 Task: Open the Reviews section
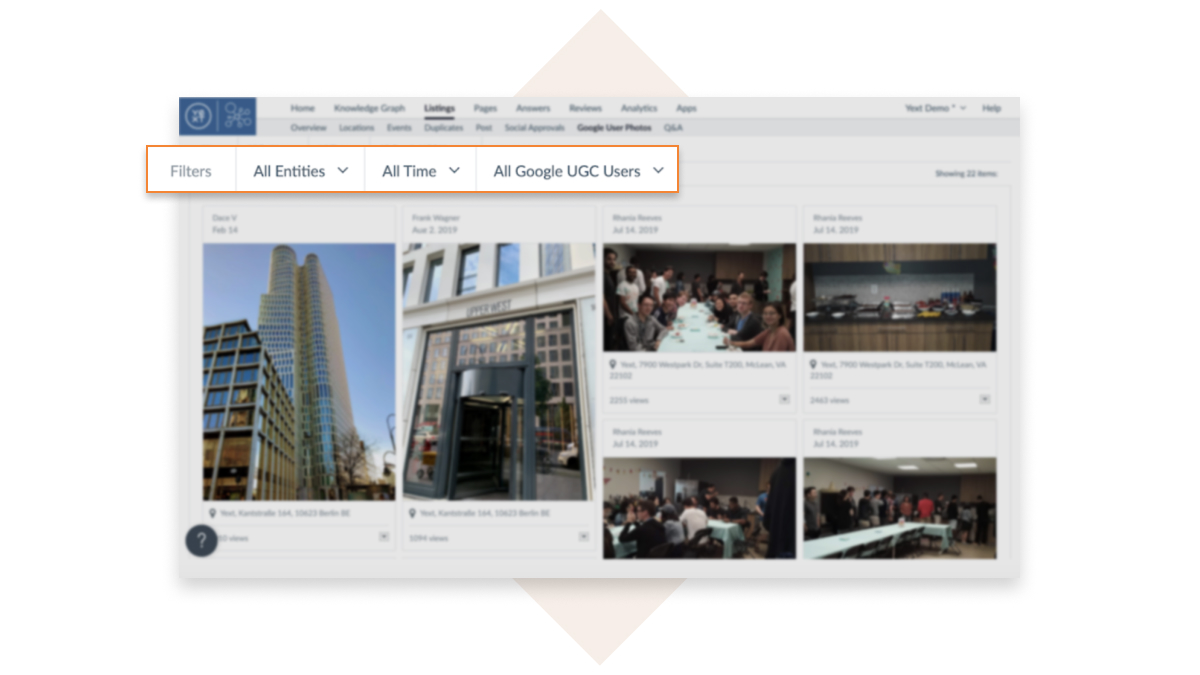point(585,108)
